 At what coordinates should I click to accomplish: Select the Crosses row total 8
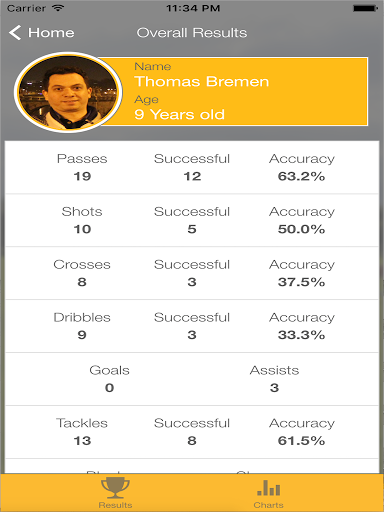click(x=82, y=282)
